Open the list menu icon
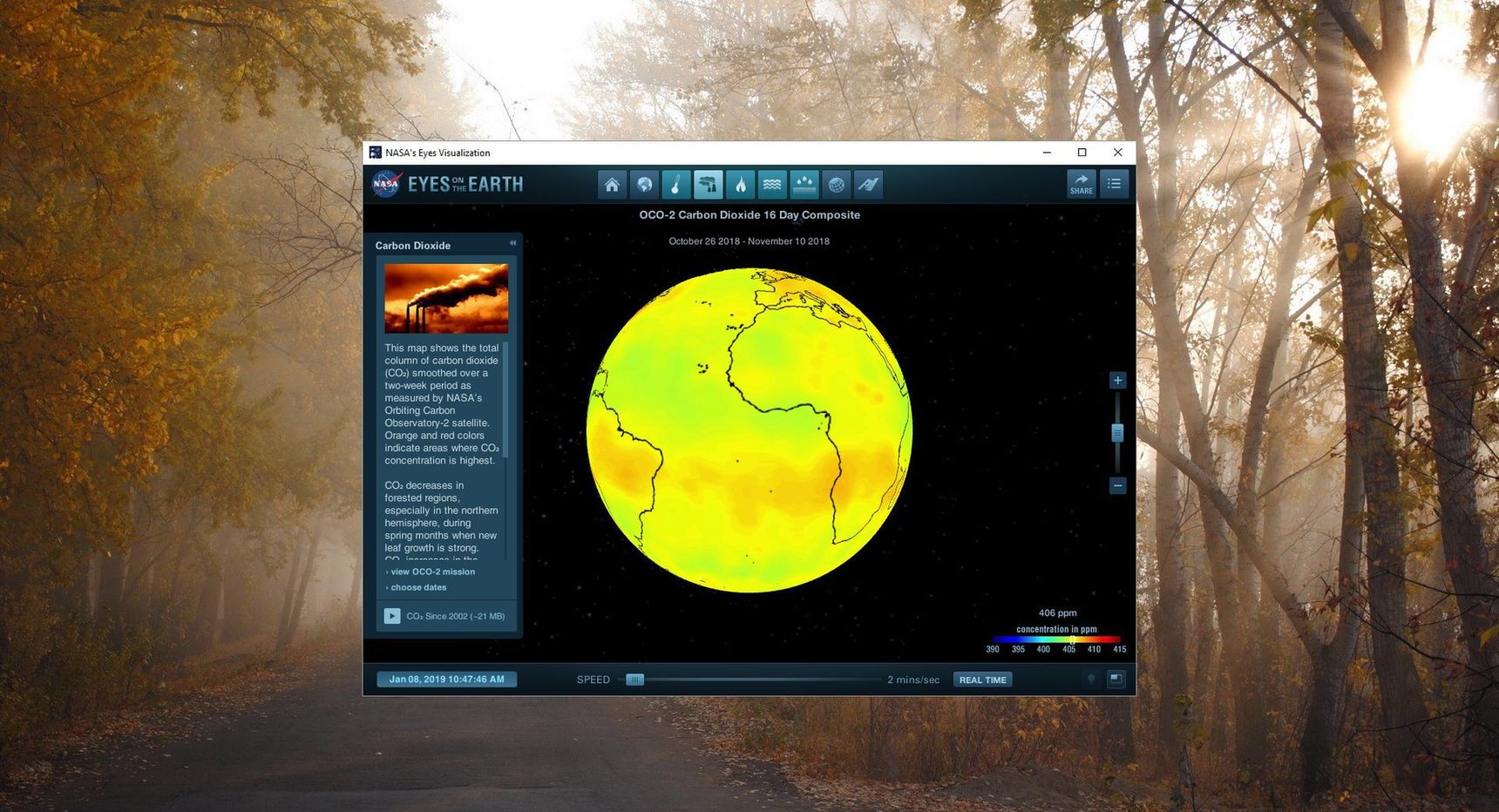Image resolution: width=1499 pixels, height=812 pixels. (x=1114, y=184)
